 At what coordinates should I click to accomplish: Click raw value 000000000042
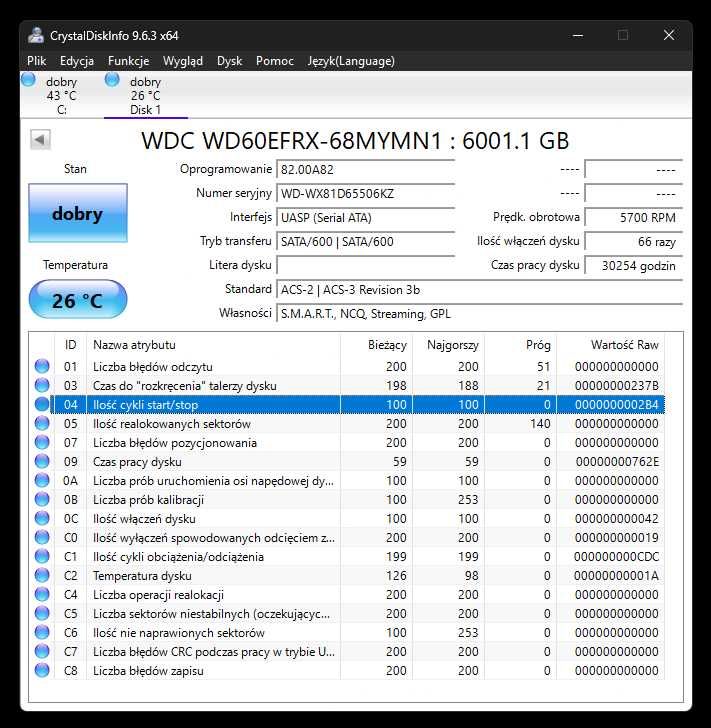617,519
